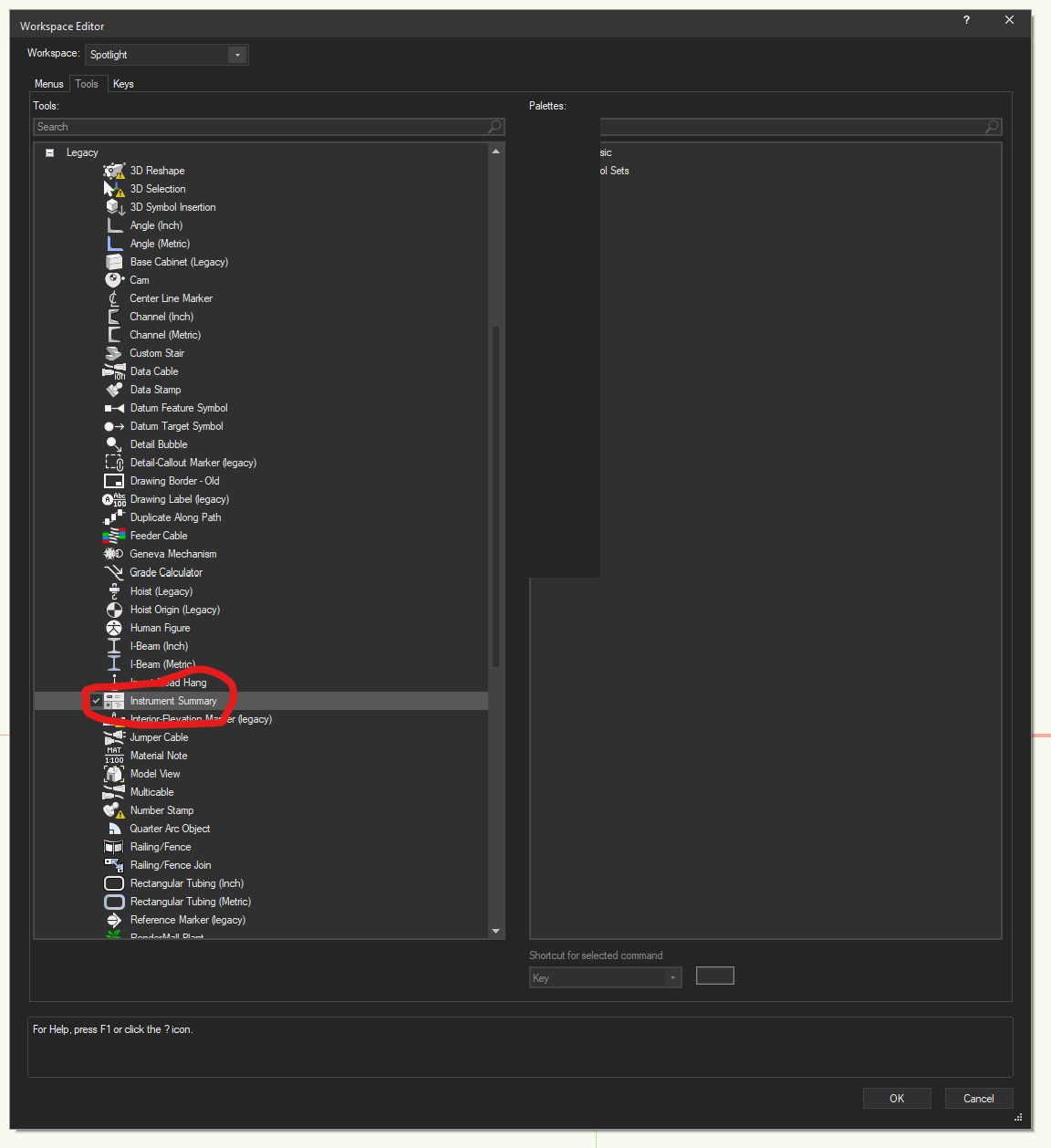Select the Data Cable tool icon
The height and width of the screenshot is (1148, 1051).
[x=114, y=371]
